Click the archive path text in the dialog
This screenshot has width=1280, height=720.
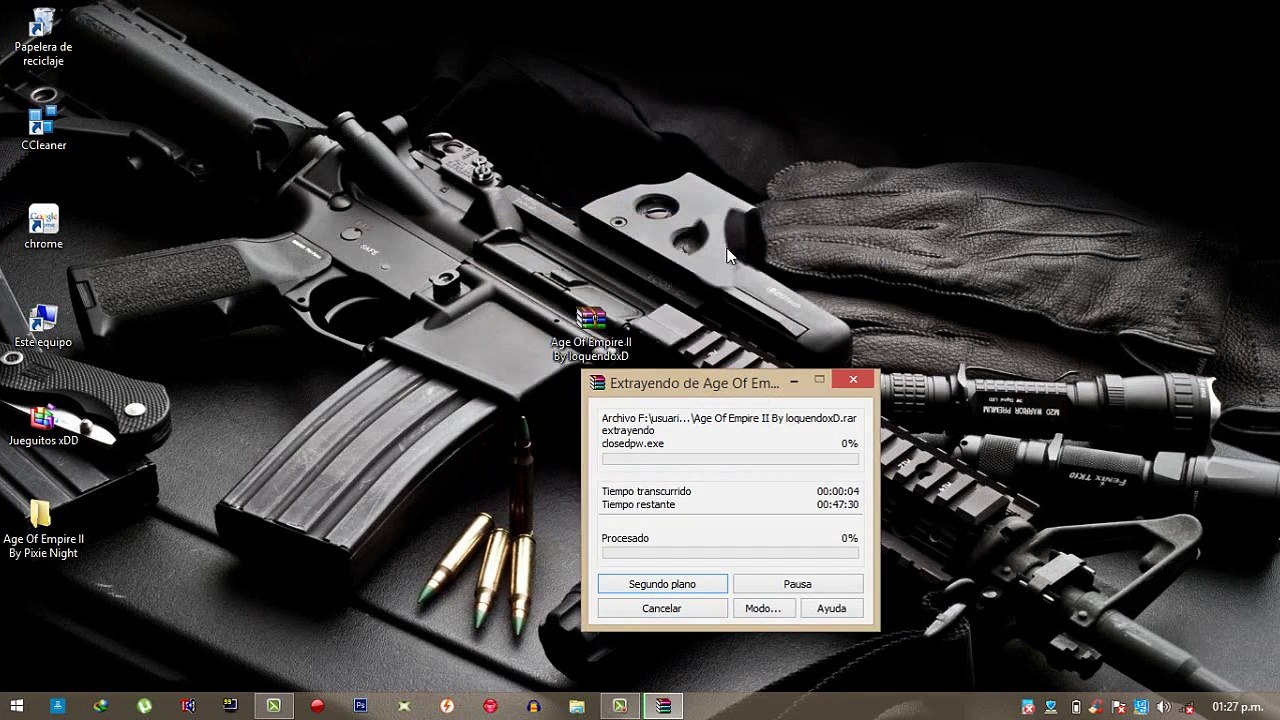729,418
